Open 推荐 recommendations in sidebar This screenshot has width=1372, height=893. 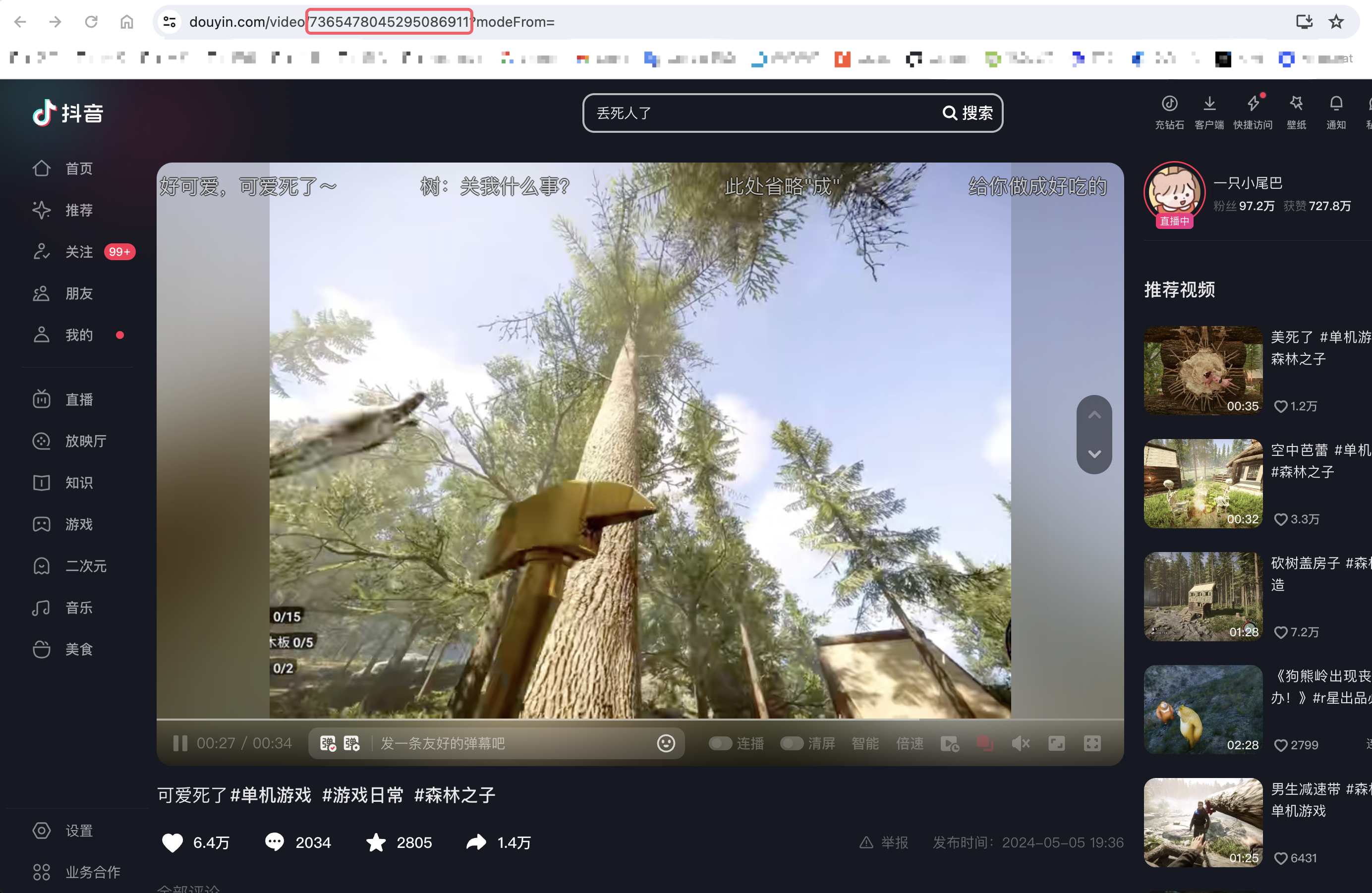pos(63,210)
